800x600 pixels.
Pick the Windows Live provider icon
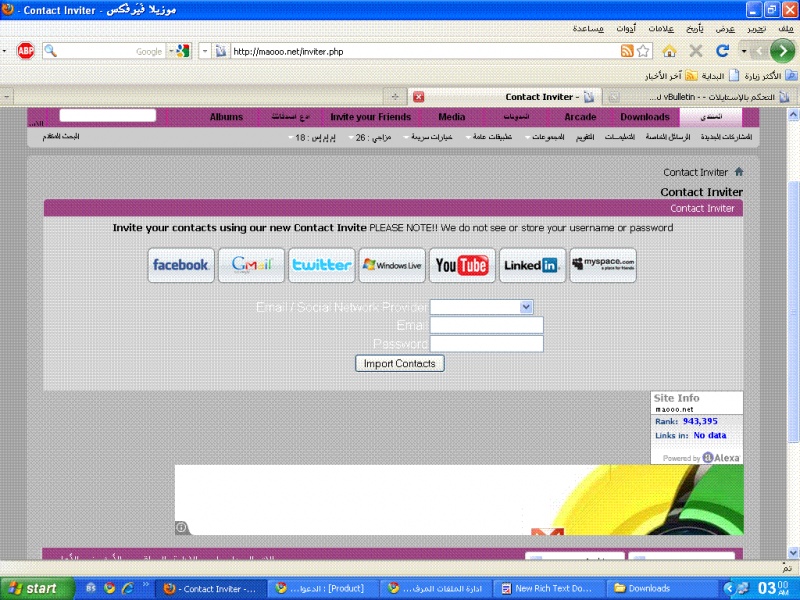[392, 265]
